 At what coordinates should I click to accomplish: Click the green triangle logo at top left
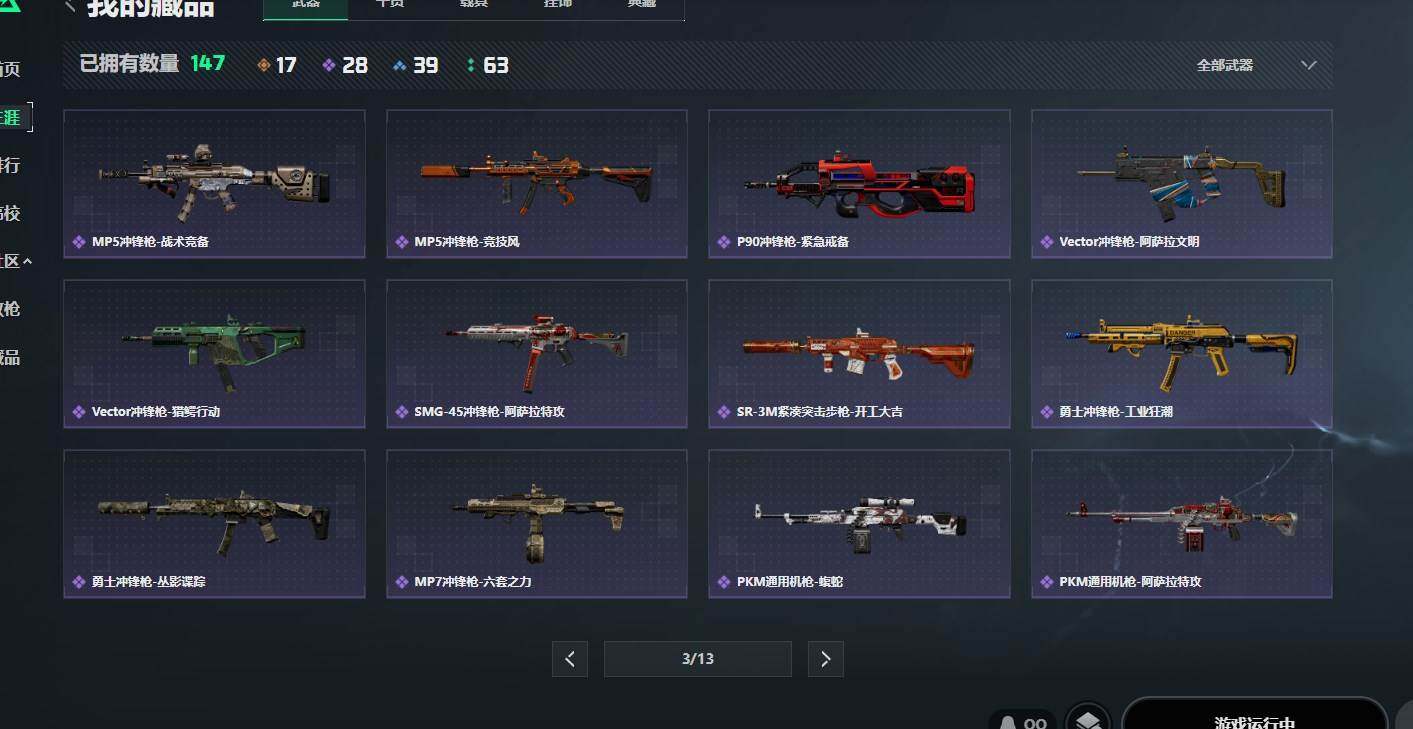9,6
